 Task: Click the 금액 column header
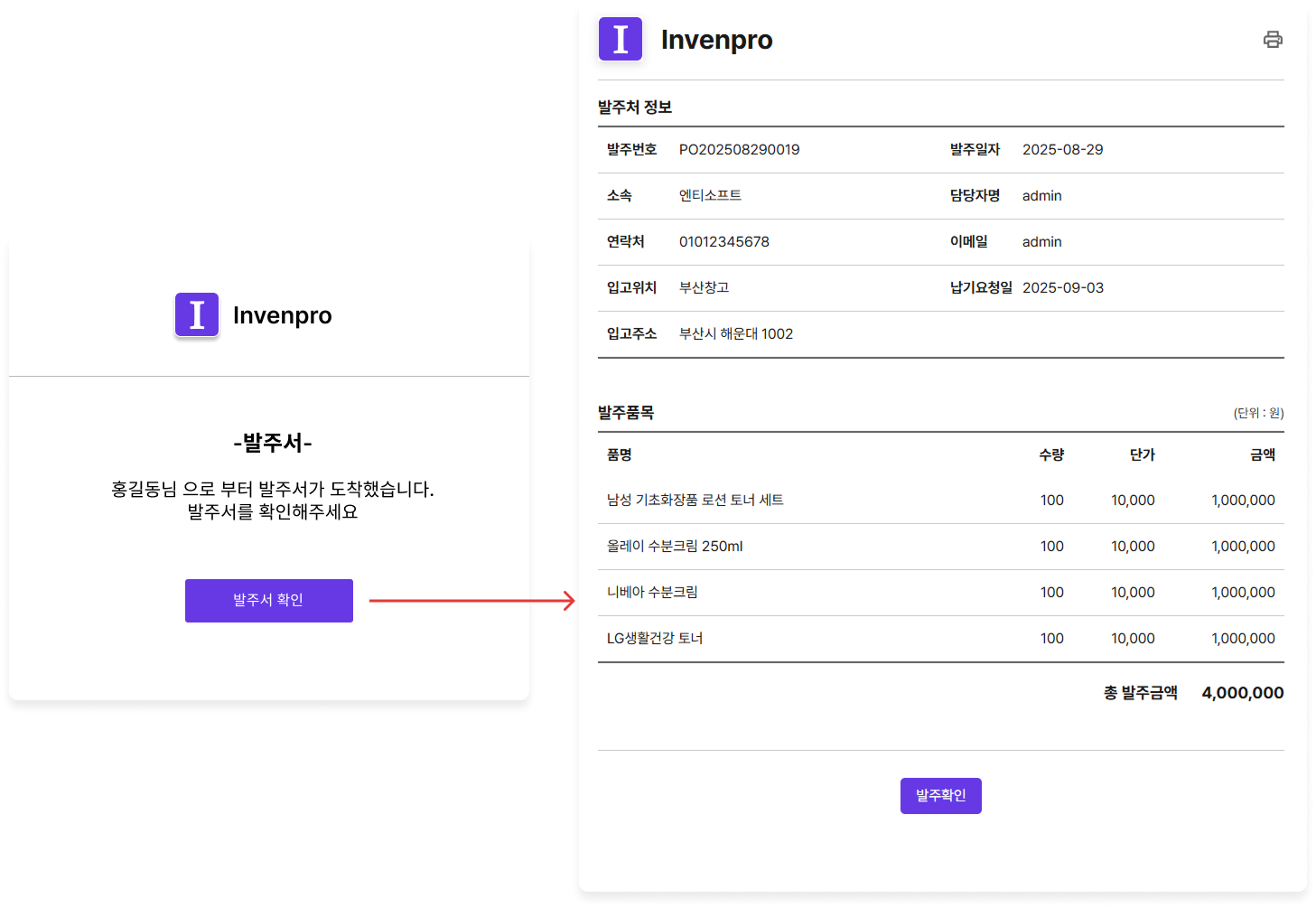tap(1262, 454)
